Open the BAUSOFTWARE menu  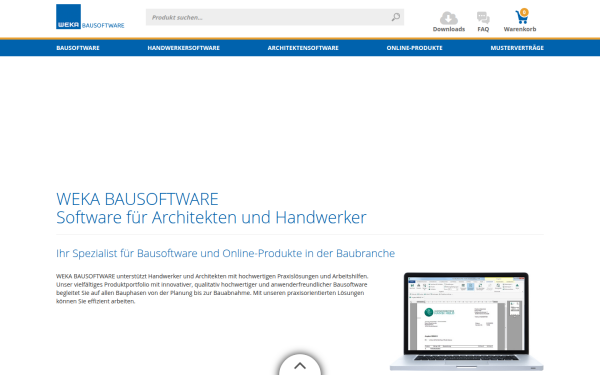78,48
